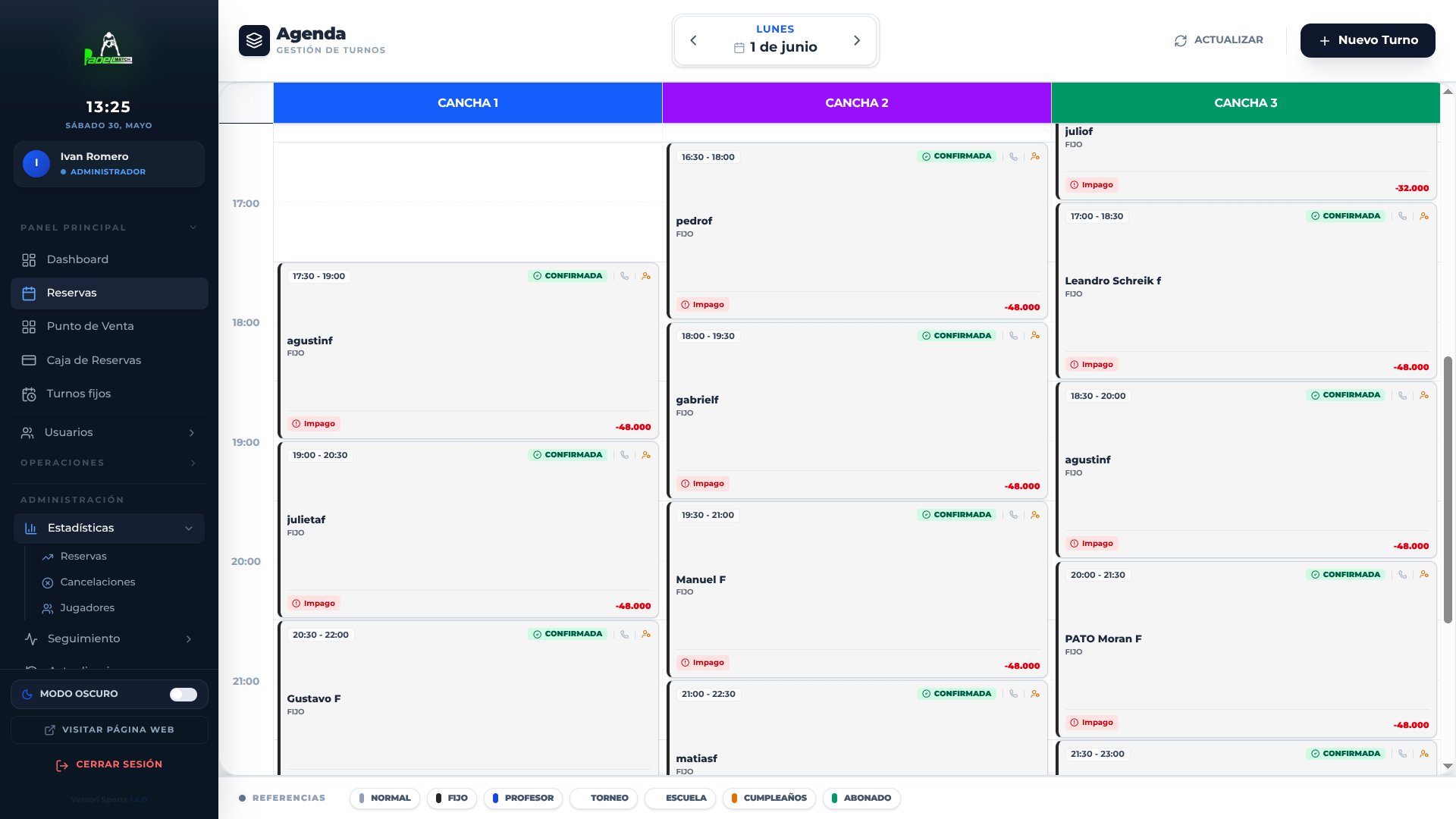Click user icon on PATO Moran booking

(x=1424, y=575)
